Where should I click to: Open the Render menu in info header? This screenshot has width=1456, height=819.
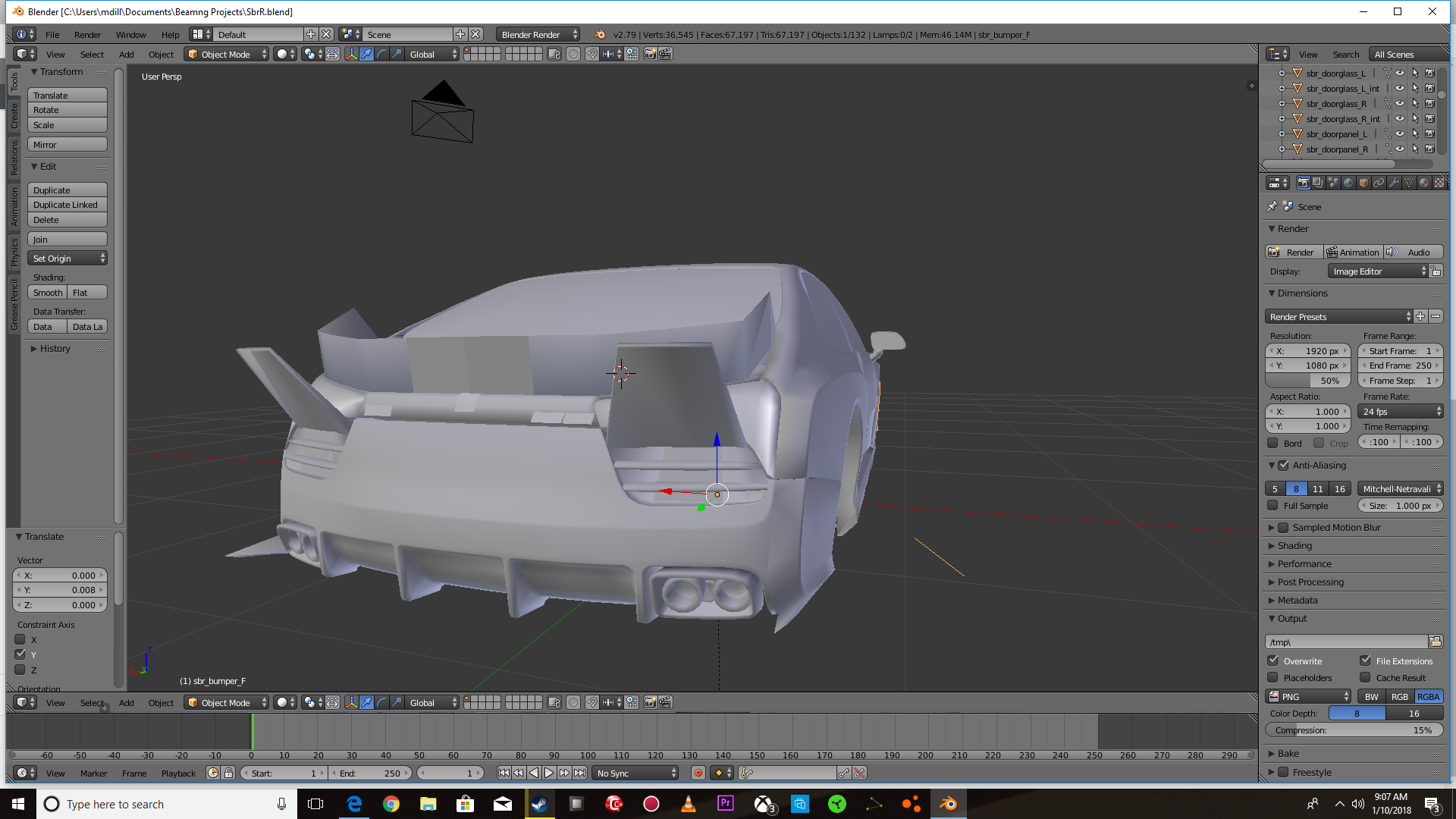coord(87,35)
